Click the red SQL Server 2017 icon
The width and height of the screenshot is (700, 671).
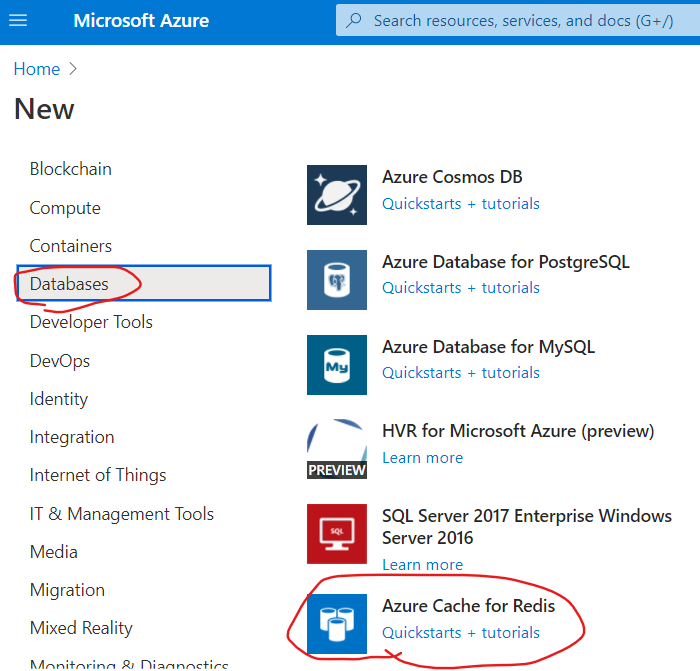click(x=337, y=533)
